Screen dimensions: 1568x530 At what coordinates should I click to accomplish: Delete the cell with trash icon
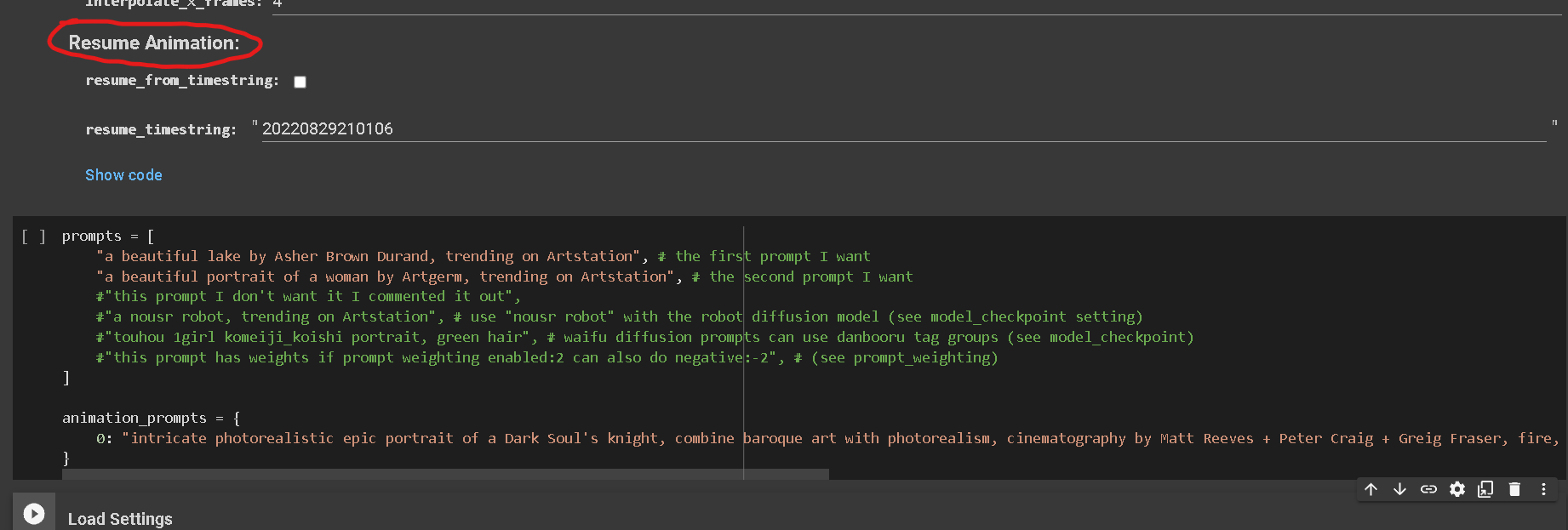pyautogui.click(x=1514, y=489)
